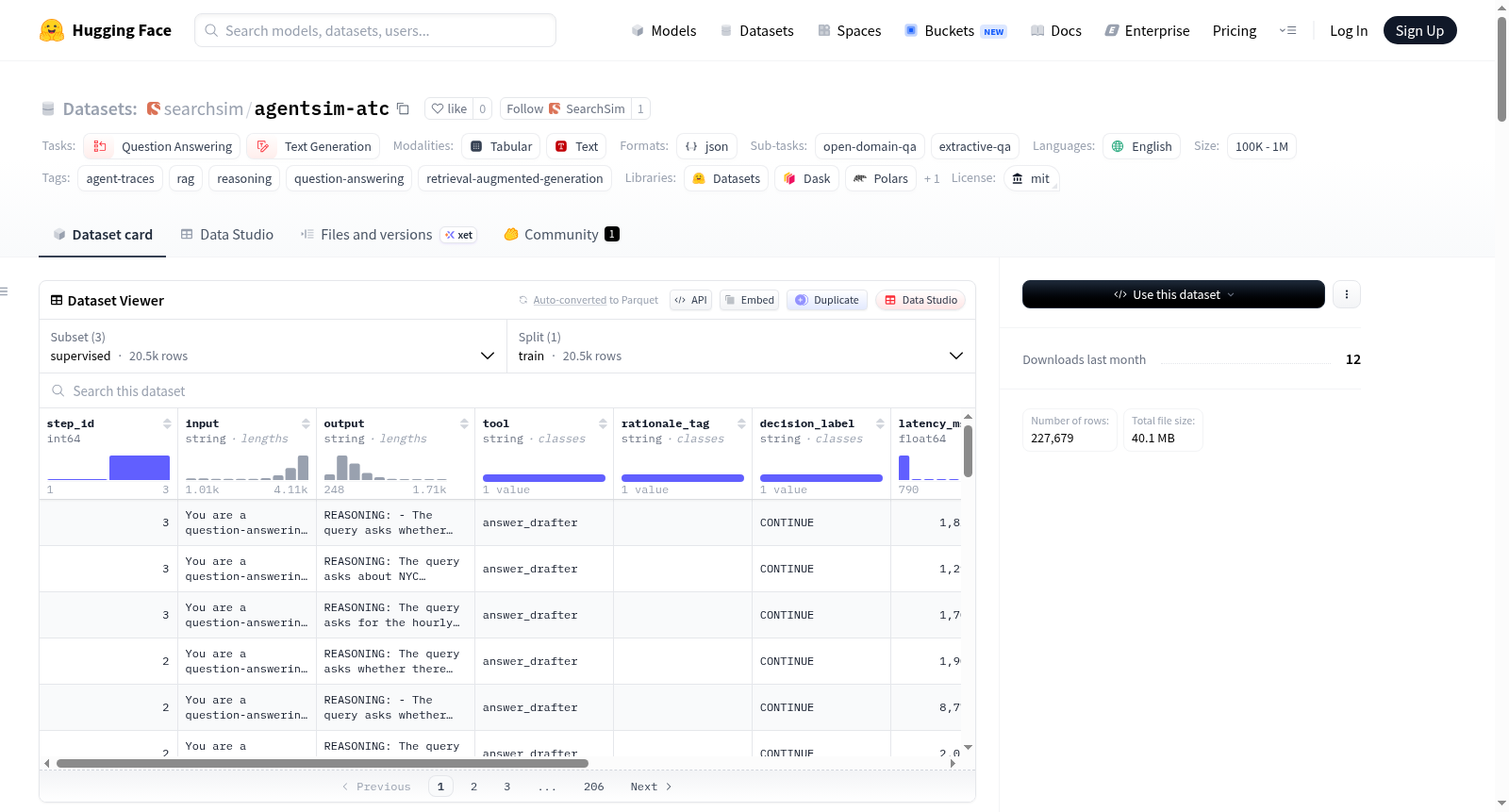Filter by Polars library tag
The image size is (1509, 812).
coord(881,178)
